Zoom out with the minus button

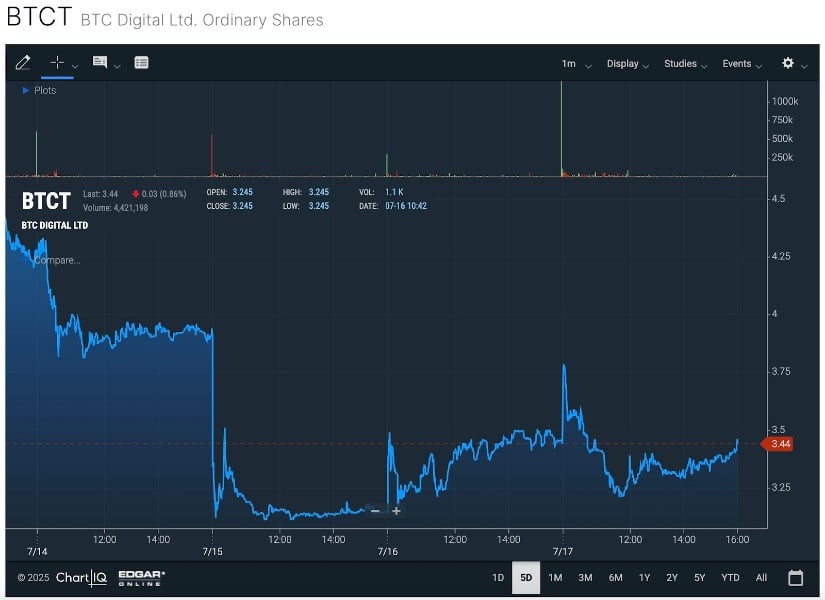click(x=375, y=511)
